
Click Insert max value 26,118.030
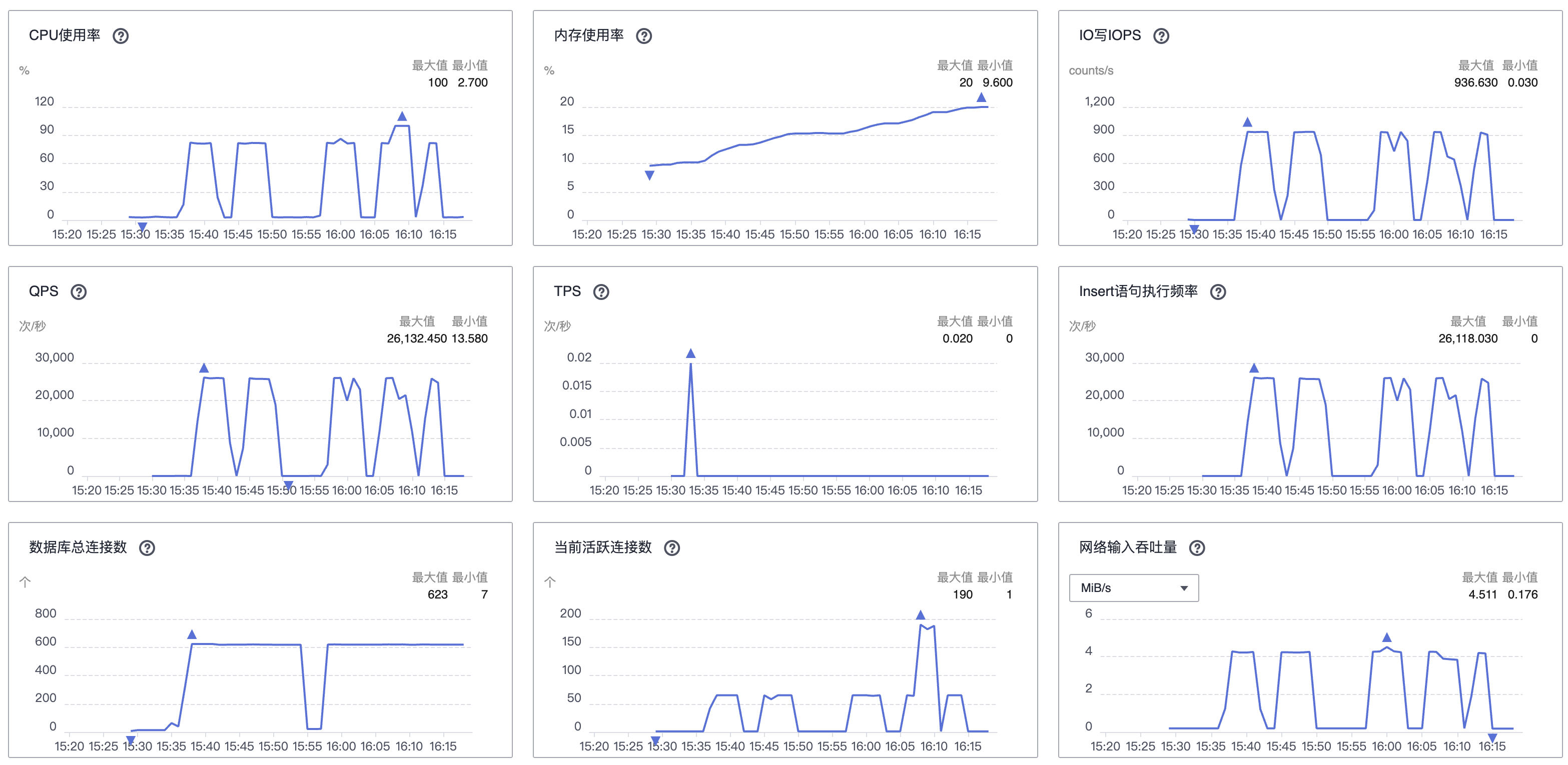coord(1467,338)
